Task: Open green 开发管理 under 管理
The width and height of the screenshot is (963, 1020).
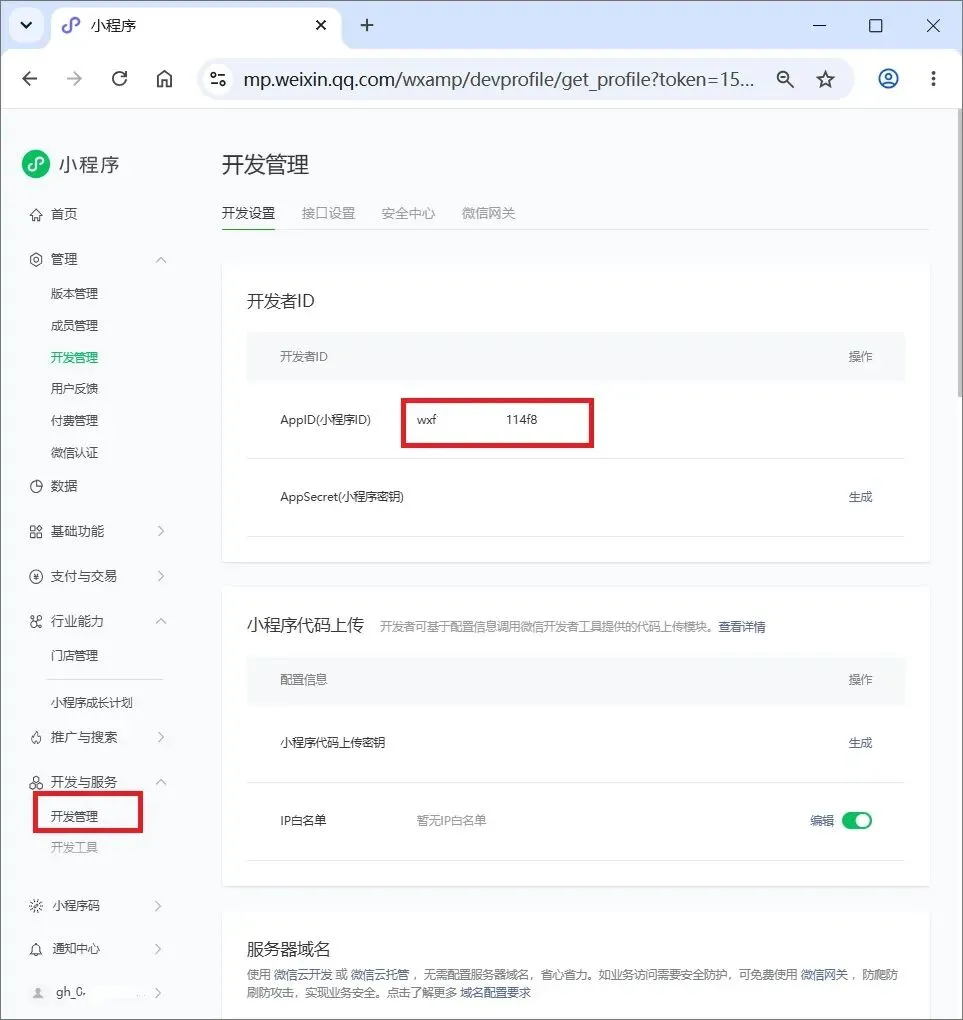Action: click(x=74, y=358)
